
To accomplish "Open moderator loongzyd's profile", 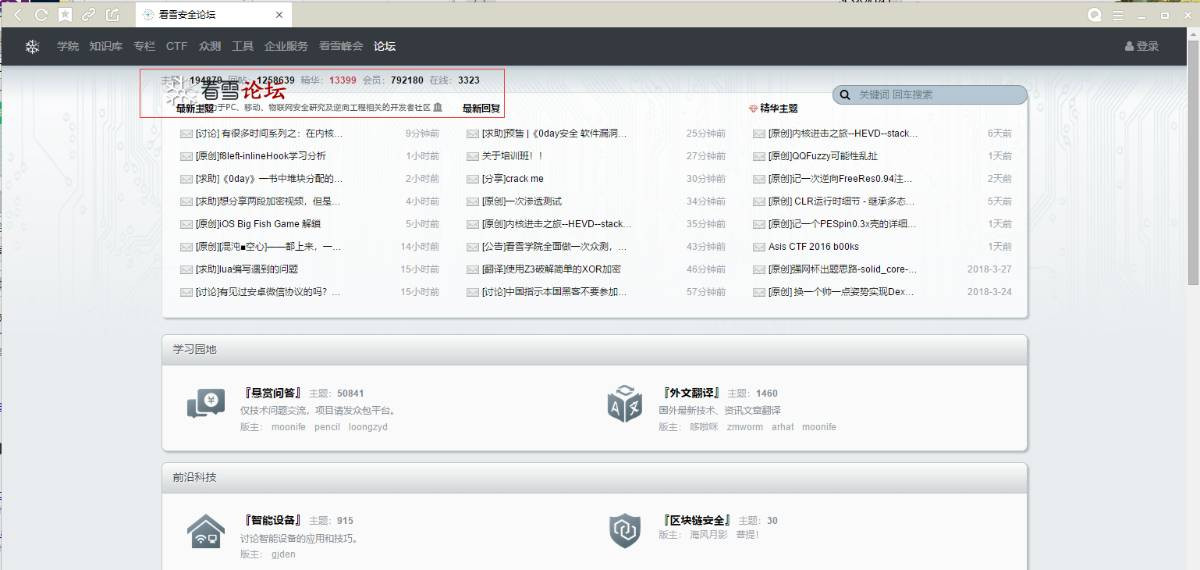I will click(368, 427).
